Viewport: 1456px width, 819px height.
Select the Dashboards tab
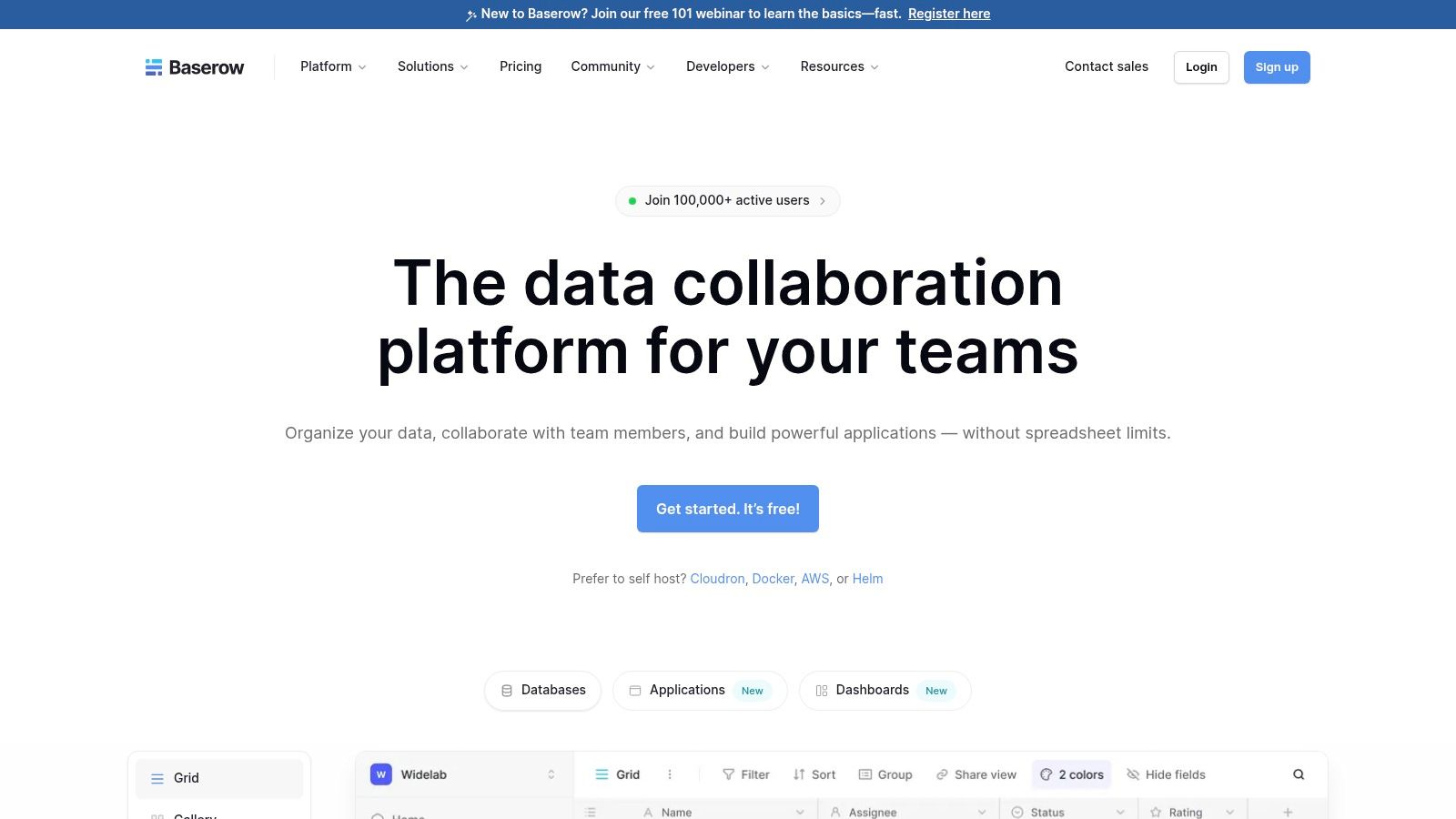pos(885,691)
